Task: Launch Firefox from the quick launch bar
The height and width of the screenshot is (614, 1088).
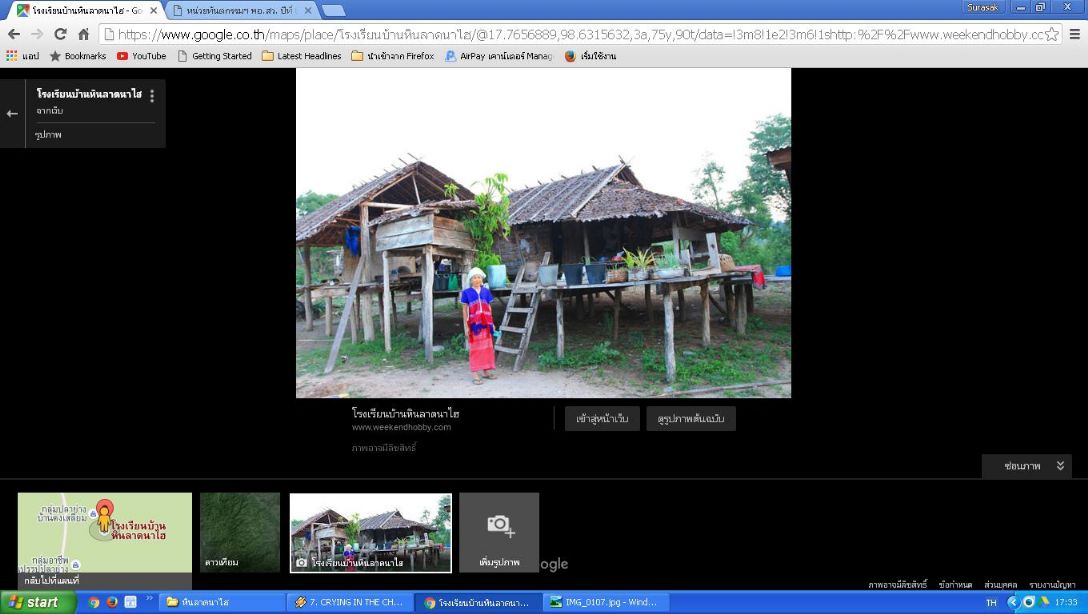Action: point(112,602)
